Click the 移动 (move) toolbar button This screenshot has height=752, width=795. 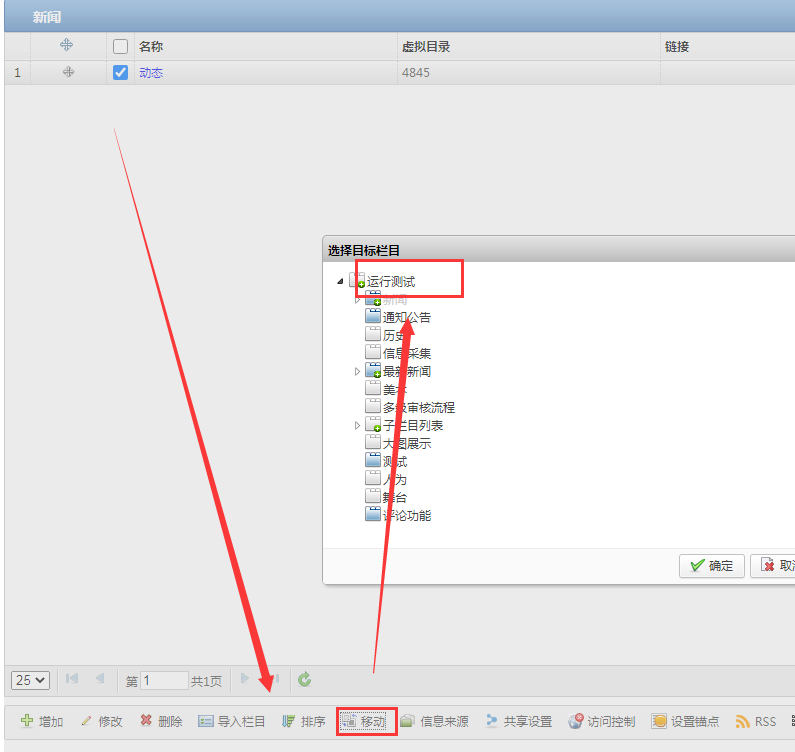coord(365,721)
